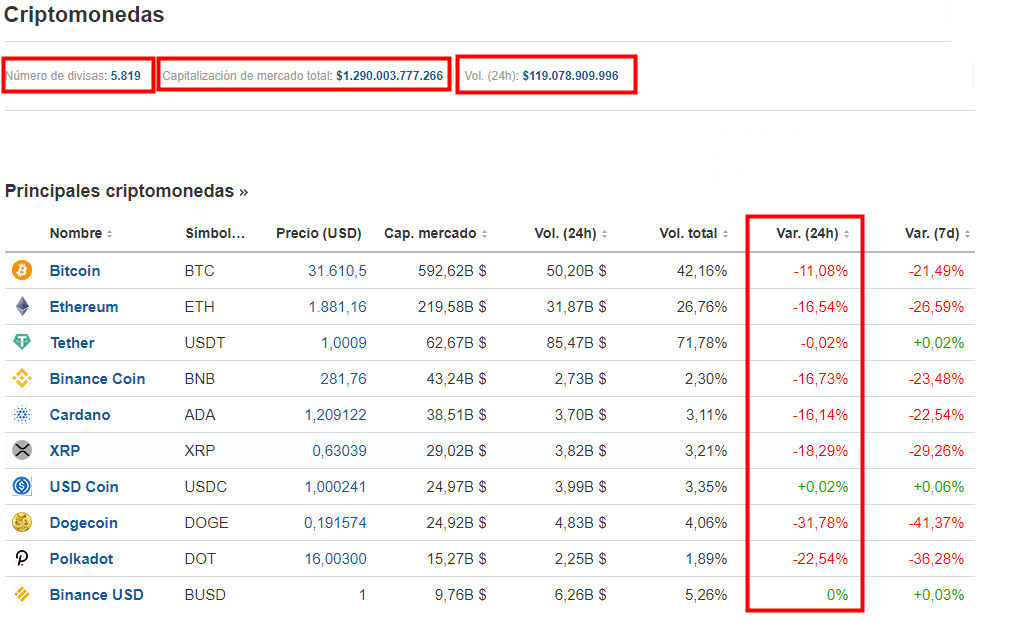Click the Cardano logo icon
This screenshot has width=1034, height=623.
point(22,415)
